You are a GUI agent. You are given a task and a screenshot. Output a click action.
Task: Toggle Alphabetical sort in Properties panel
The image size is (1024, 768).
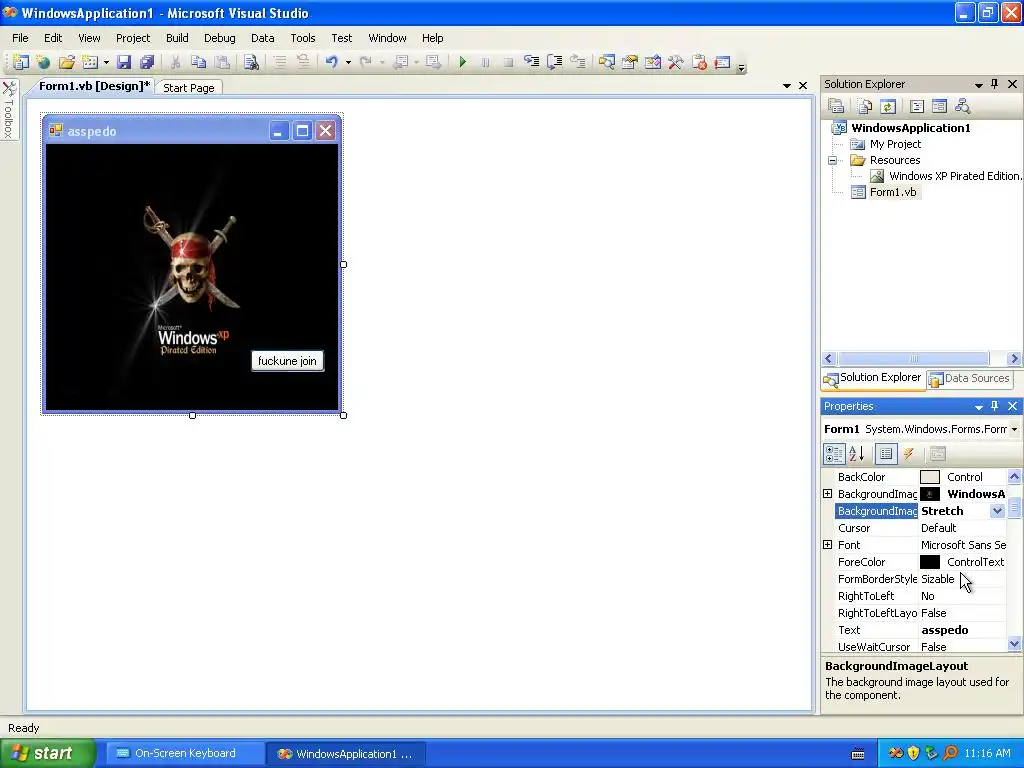(x=857, y=454)
